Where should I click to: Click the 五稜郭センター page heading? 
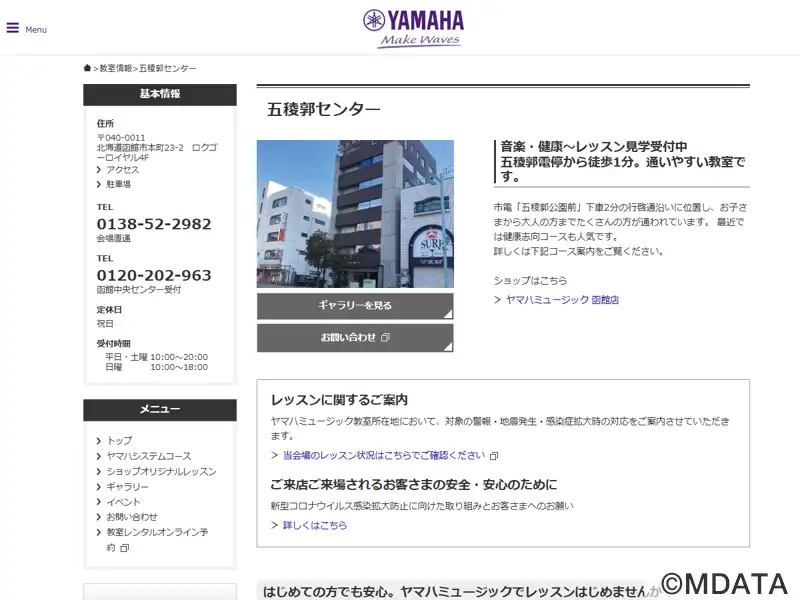(x=323, y=109)
